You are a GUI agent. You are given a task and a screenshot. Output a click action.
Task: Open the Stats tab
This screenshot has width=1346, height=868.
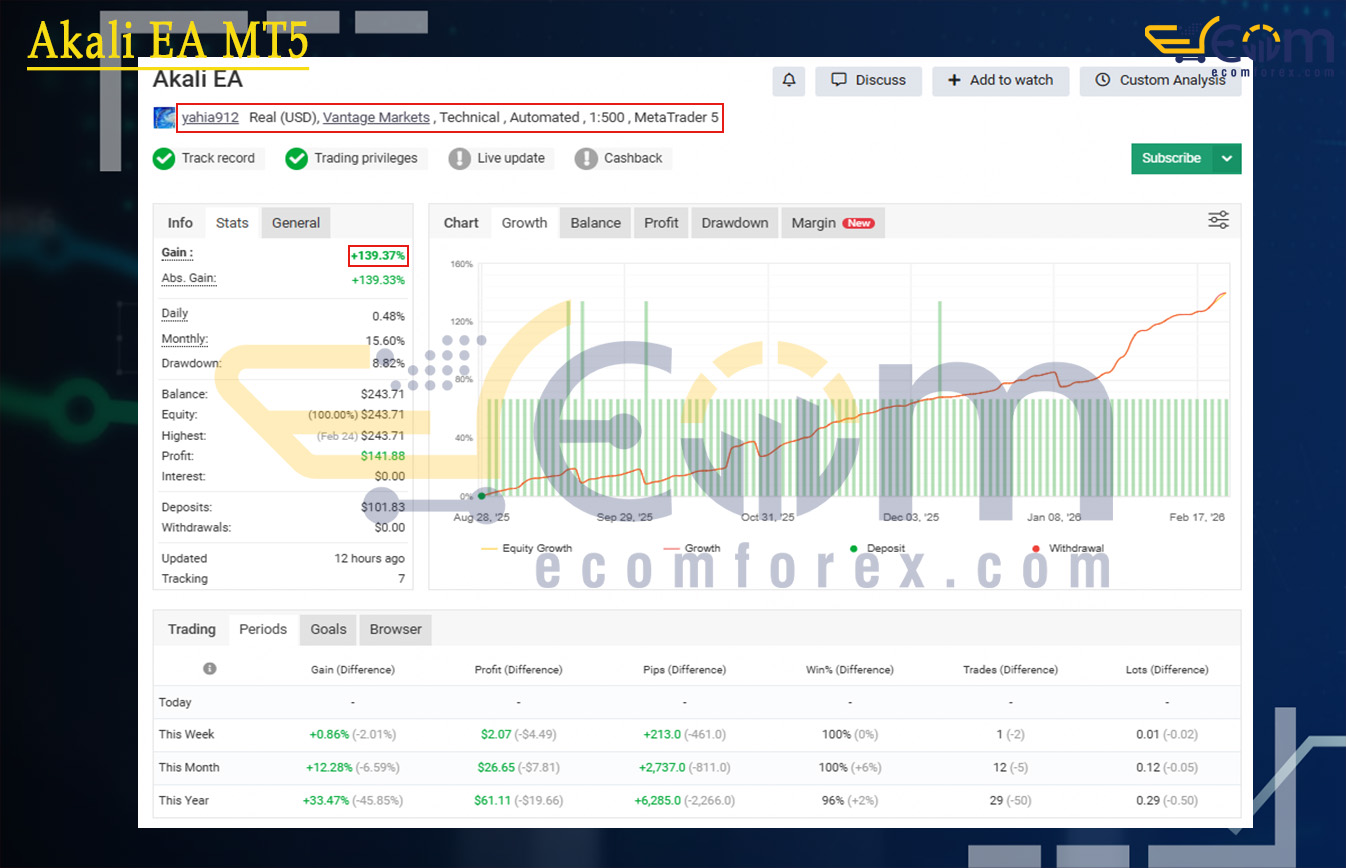coord(232,223)
